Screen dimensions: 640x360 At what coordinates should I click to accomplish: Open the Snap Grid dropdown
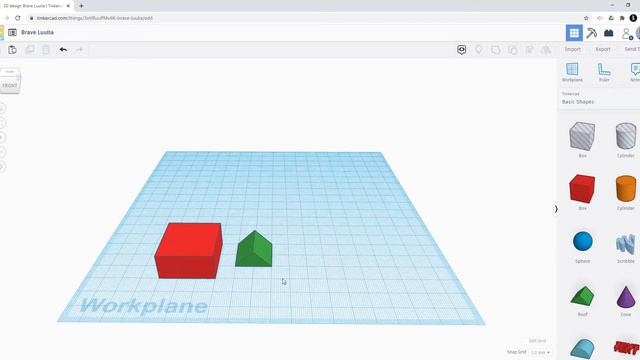point(540,352)
